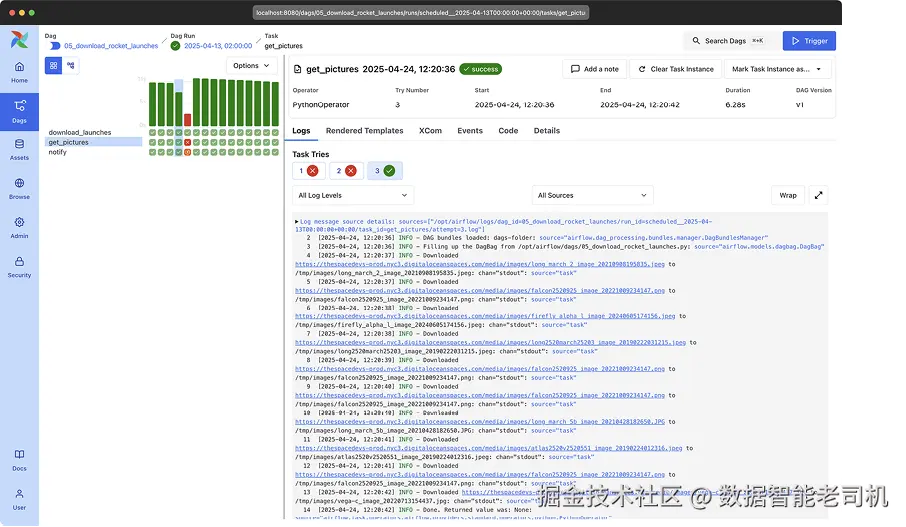Open the Browse sidebar menu
Image resolution: width=906 pixels, height=527 pixels.
pyautogui.click(x=19, y=189)
